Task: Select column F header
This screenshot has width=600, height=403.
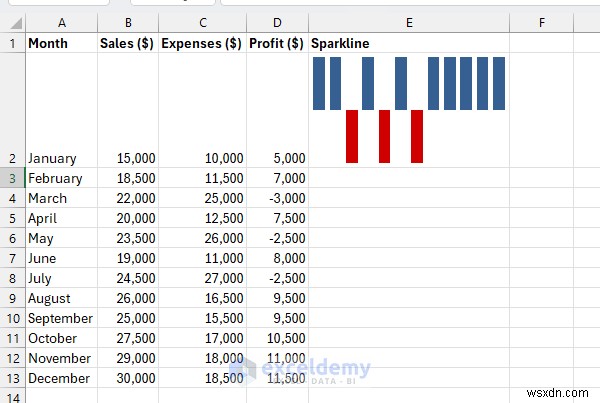Action: tap(541, 23)
